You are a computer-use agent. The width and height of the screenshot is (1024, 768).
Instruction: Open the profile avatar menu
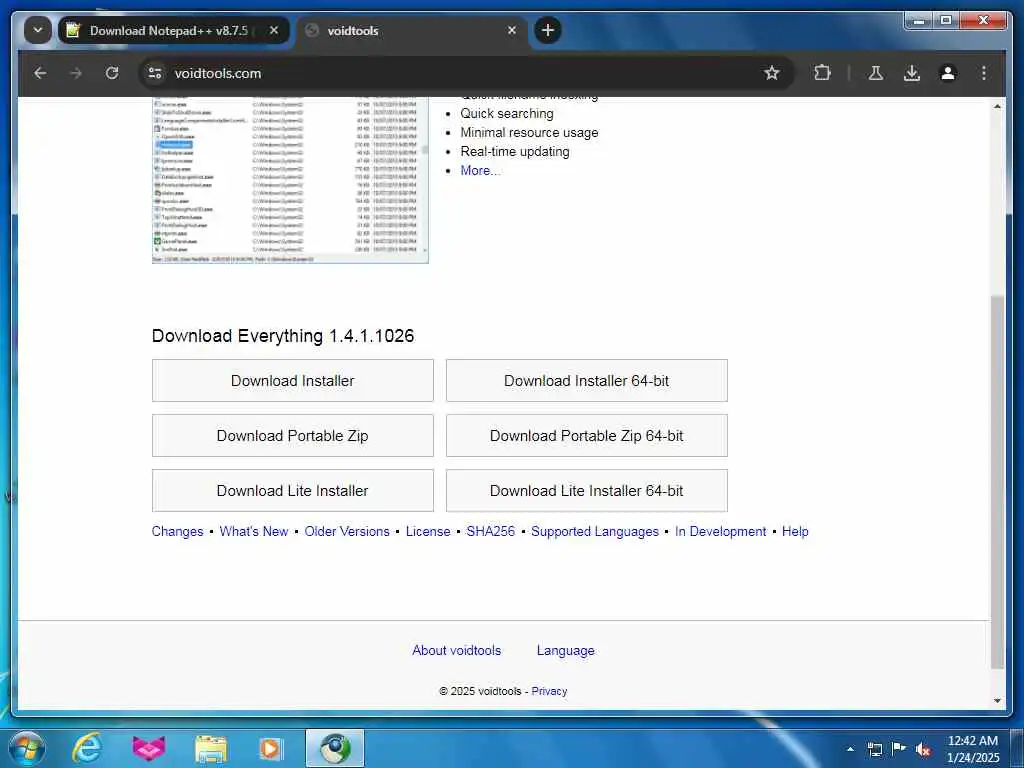948,73
